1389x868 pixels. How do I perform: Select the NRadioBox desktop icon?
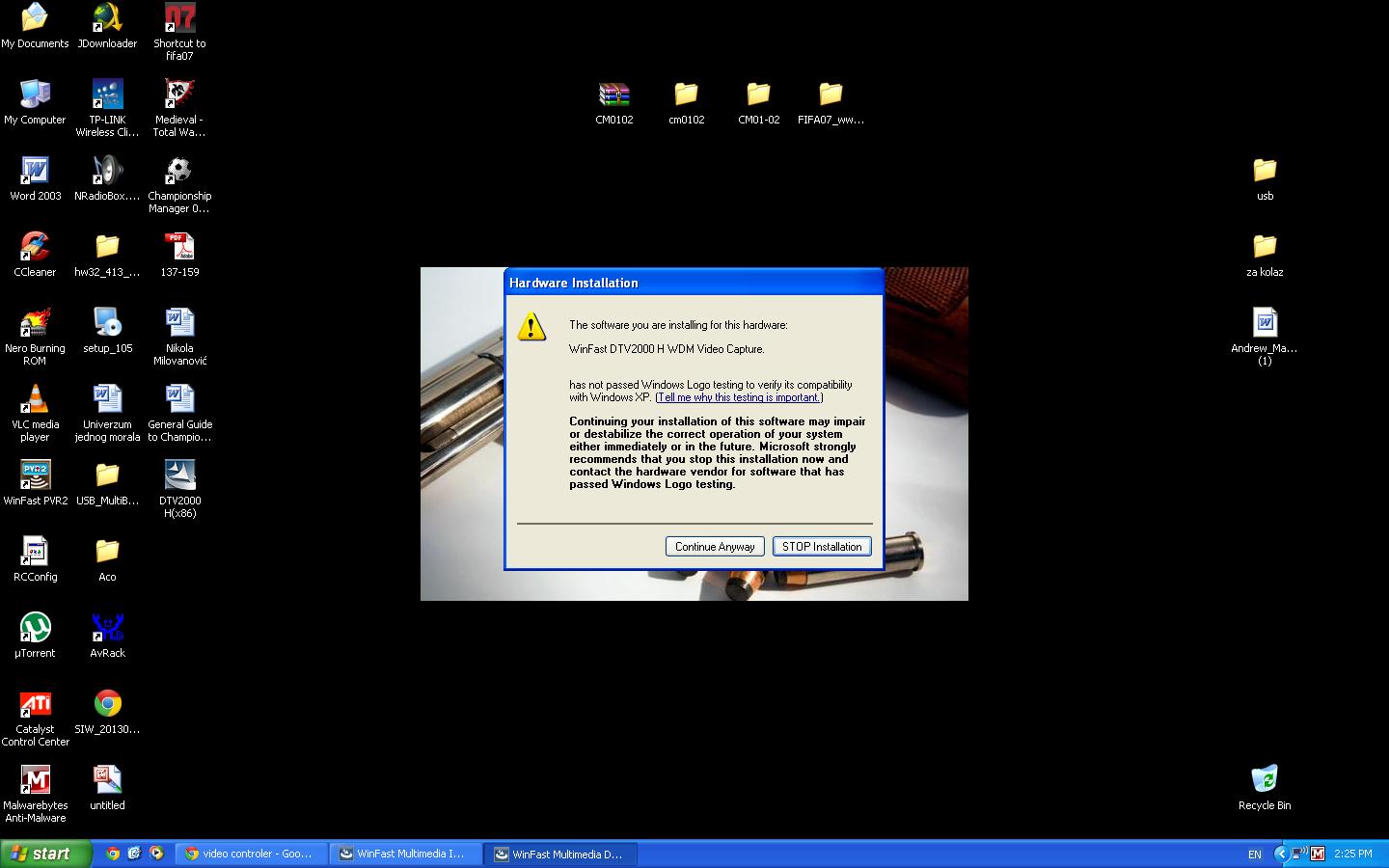coord(107,178)
